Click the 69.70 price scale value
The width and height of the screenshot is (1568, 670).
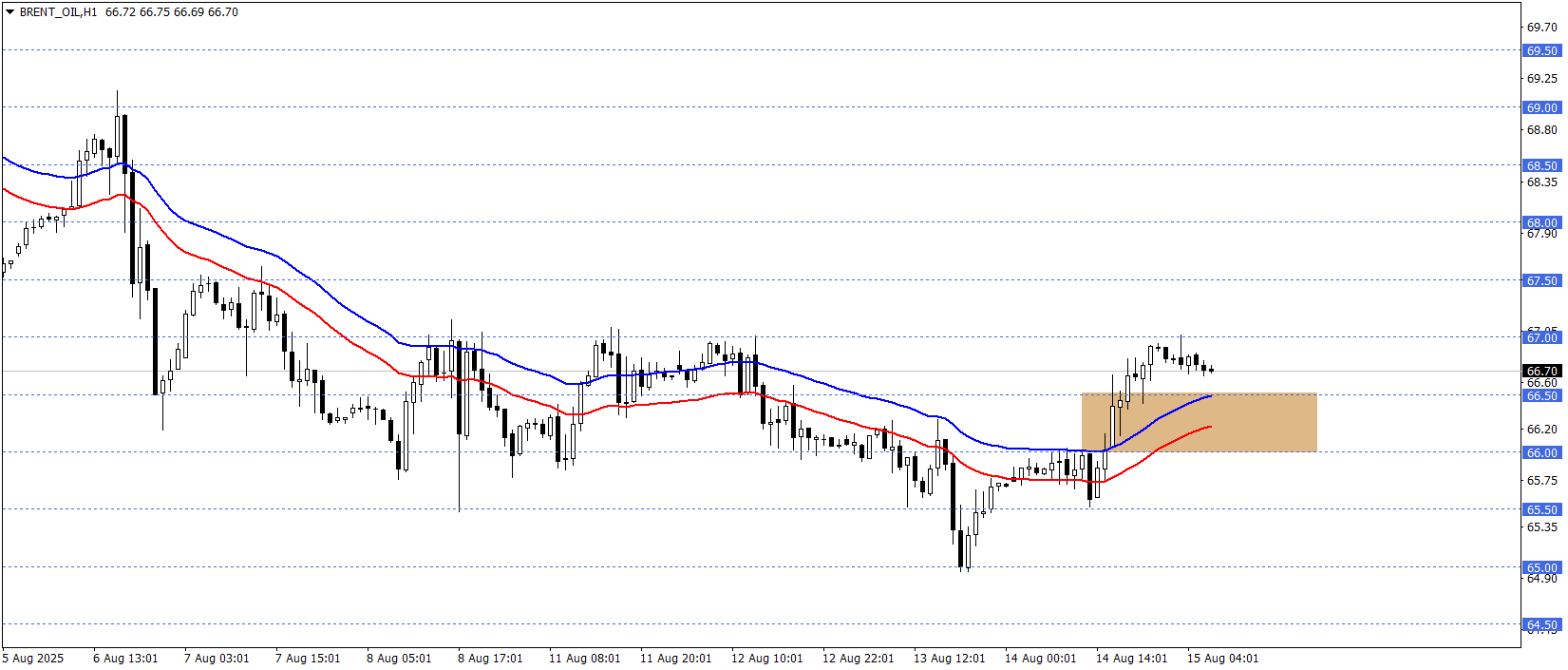pos(1541,28)
